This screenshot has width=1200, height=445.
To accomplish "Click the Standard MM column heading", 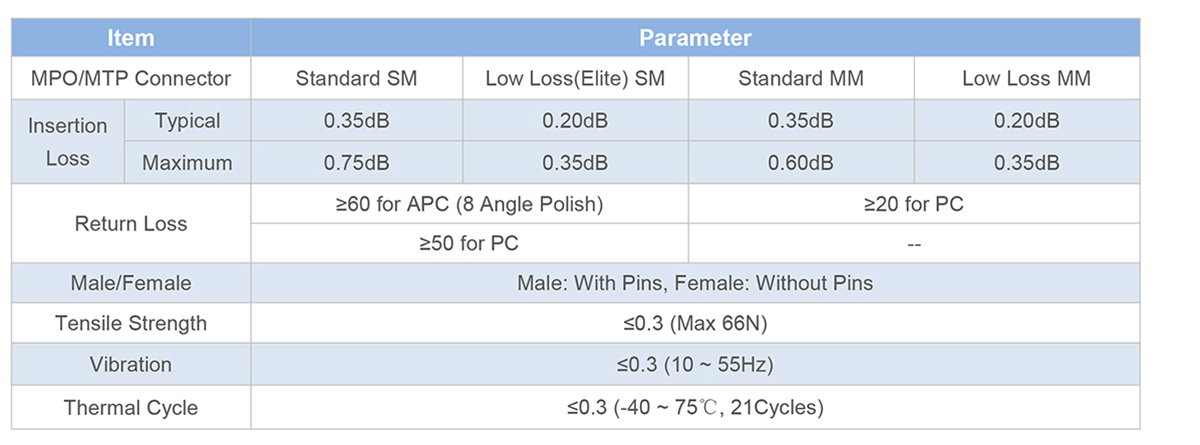I will point(801,78).
